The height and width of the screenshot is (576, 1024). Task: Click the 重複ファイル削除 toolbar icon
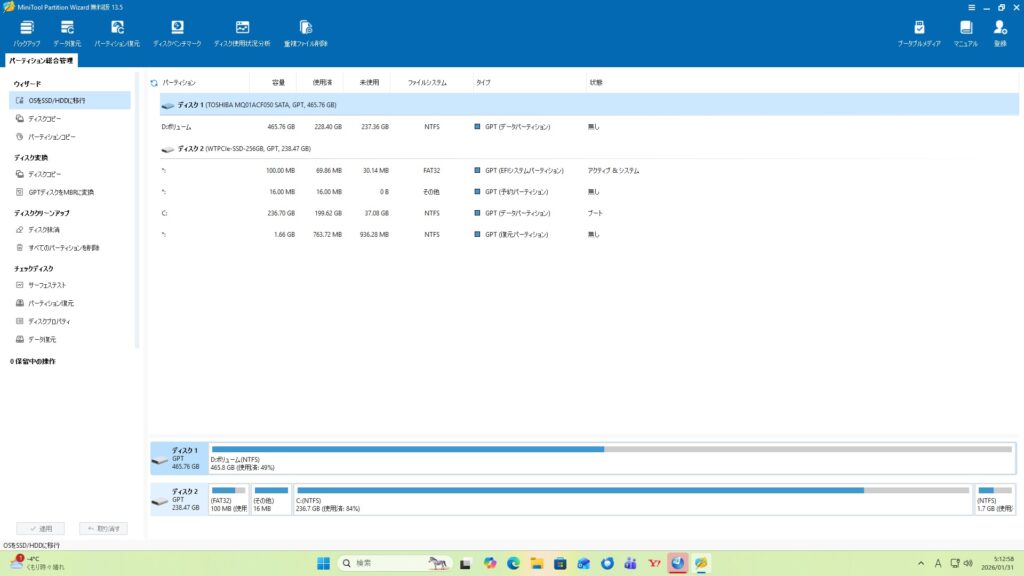point(305,33)
